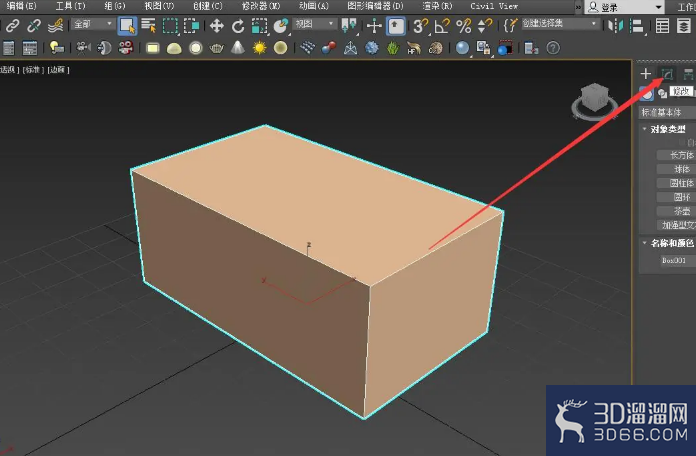Open the 视图 reference coordinate dropdown

pyautogui.click(x=314, y=24)
